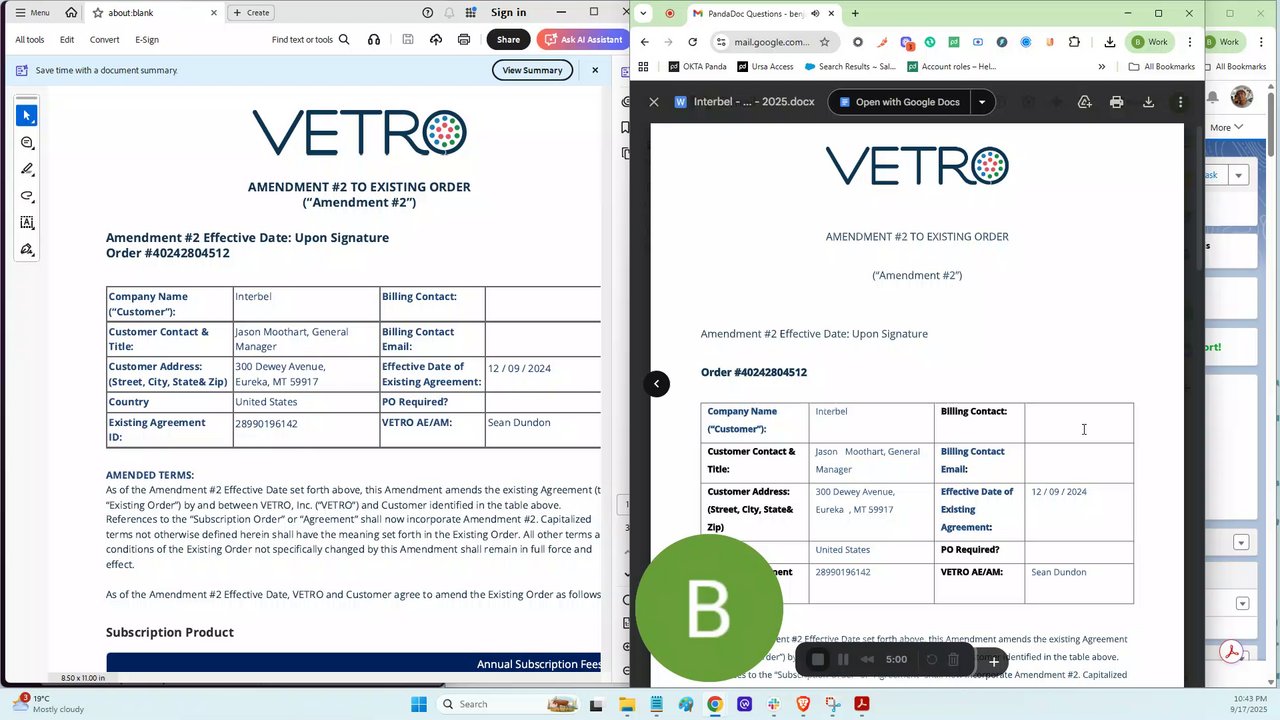Go back in Chrome
The image size is (1280, 720).
coord(645,42)
